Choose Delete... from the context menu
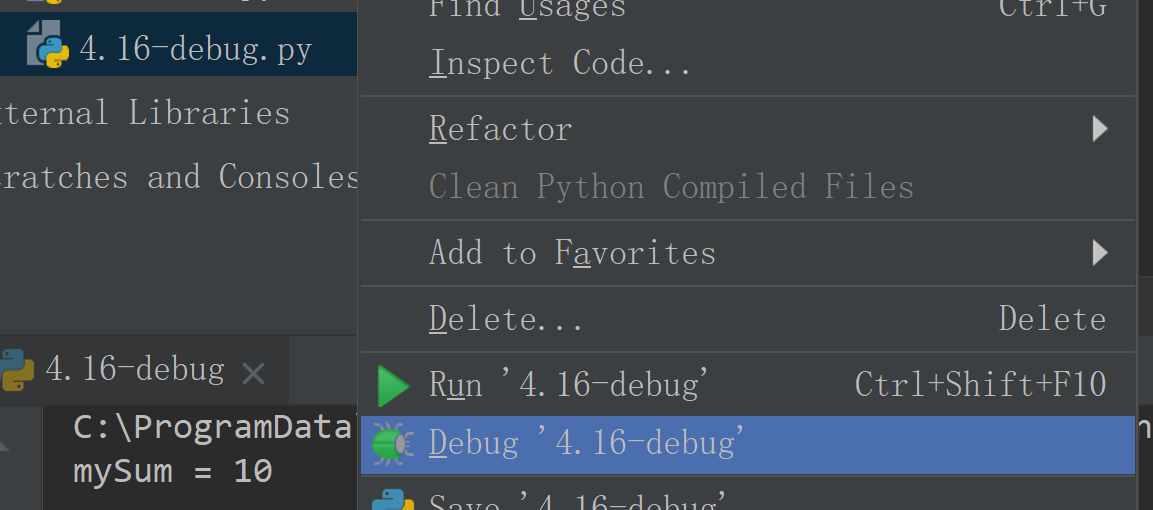Image resolution: width=1153 pixels, height=510 pixels. (x=505, y=319)
